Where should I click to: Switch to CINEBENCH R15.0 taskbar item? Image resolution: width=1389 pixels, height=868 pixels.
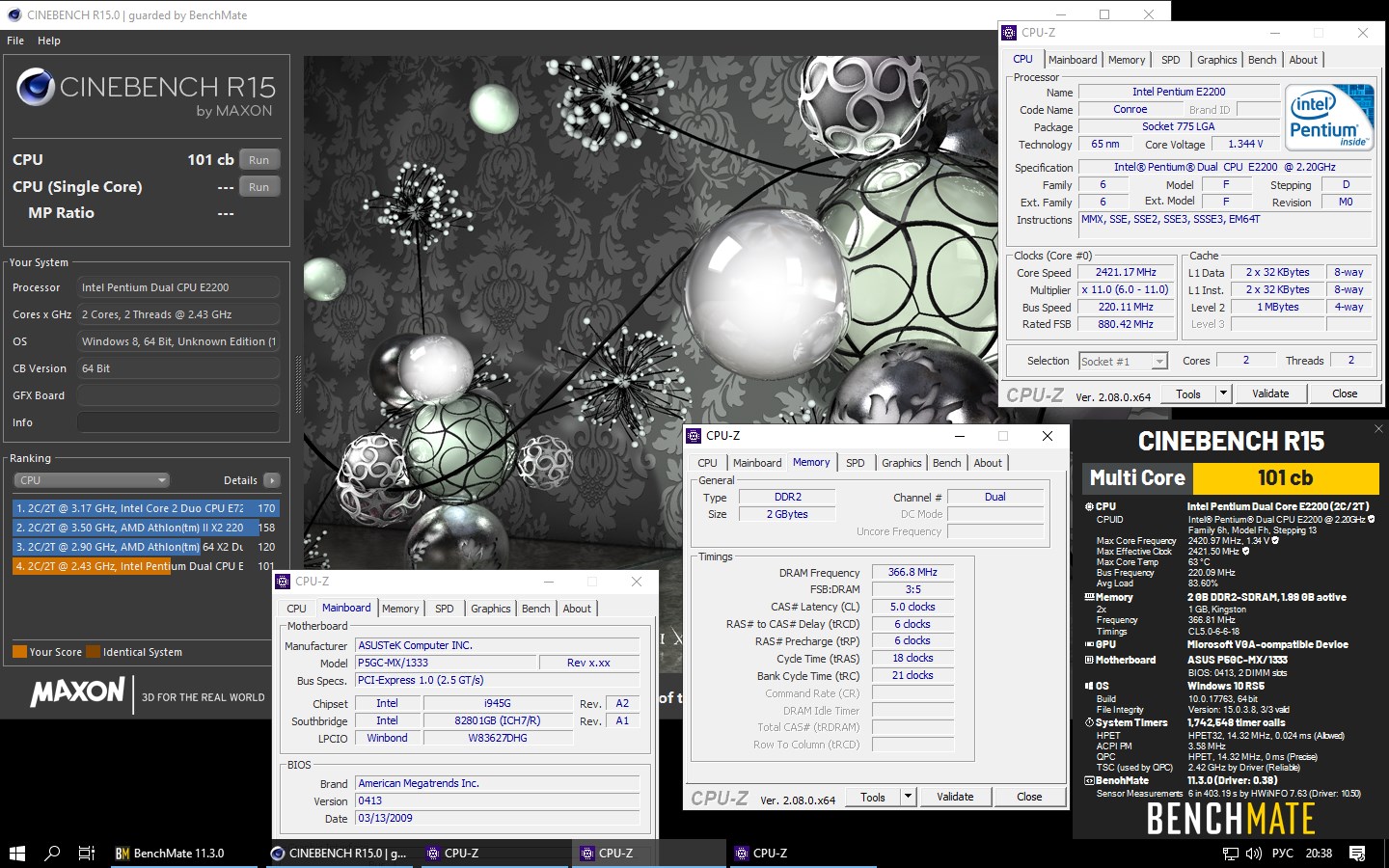340,854
